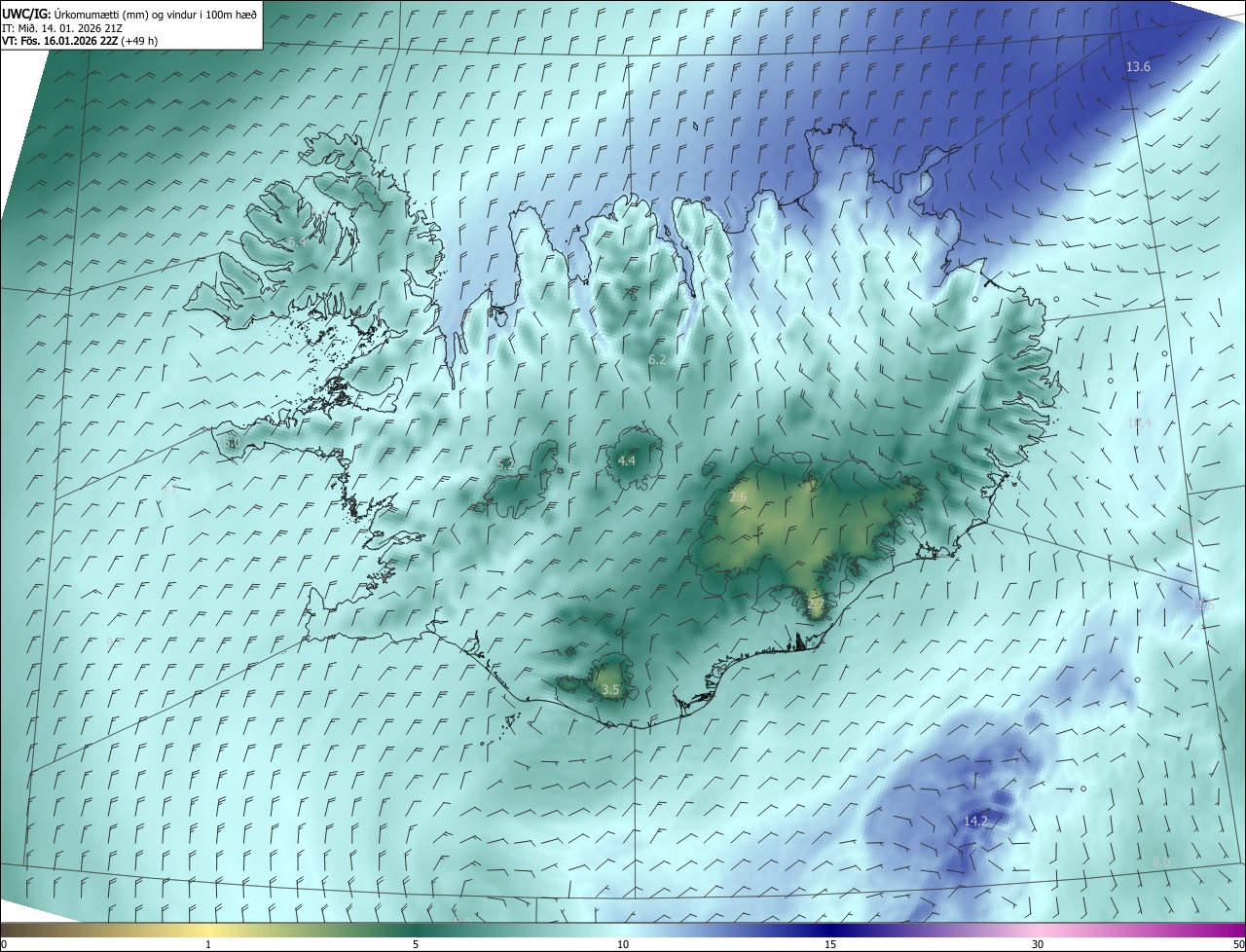Click the 13.6 precipitable water value
The height and width of the screenshot is (952, 1246).
[1138, 67]
